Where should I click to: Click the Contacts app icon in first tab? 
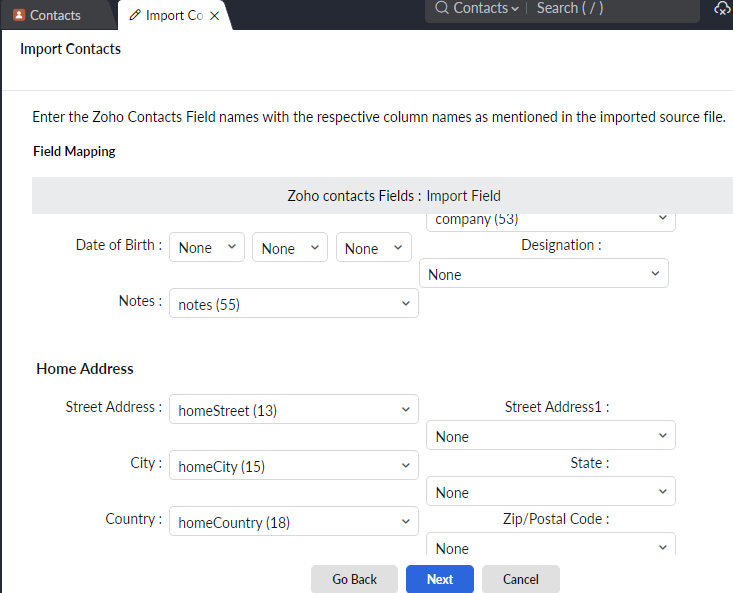pos(19,15)
